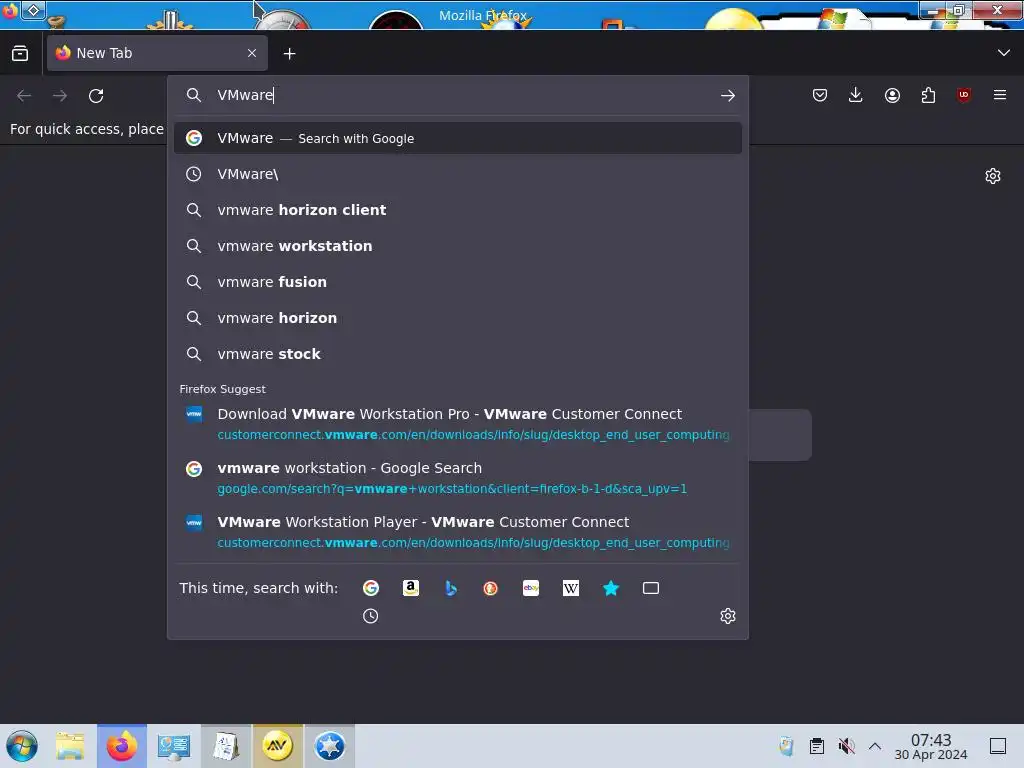The image size is (1024, 768).
Task: Select the VMware\ history entry
Action: click(x=458, y=174)
